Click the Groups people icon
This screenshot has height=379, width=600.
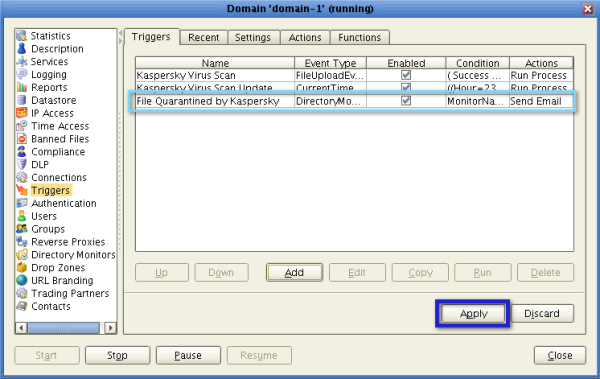tap(22, 229)
